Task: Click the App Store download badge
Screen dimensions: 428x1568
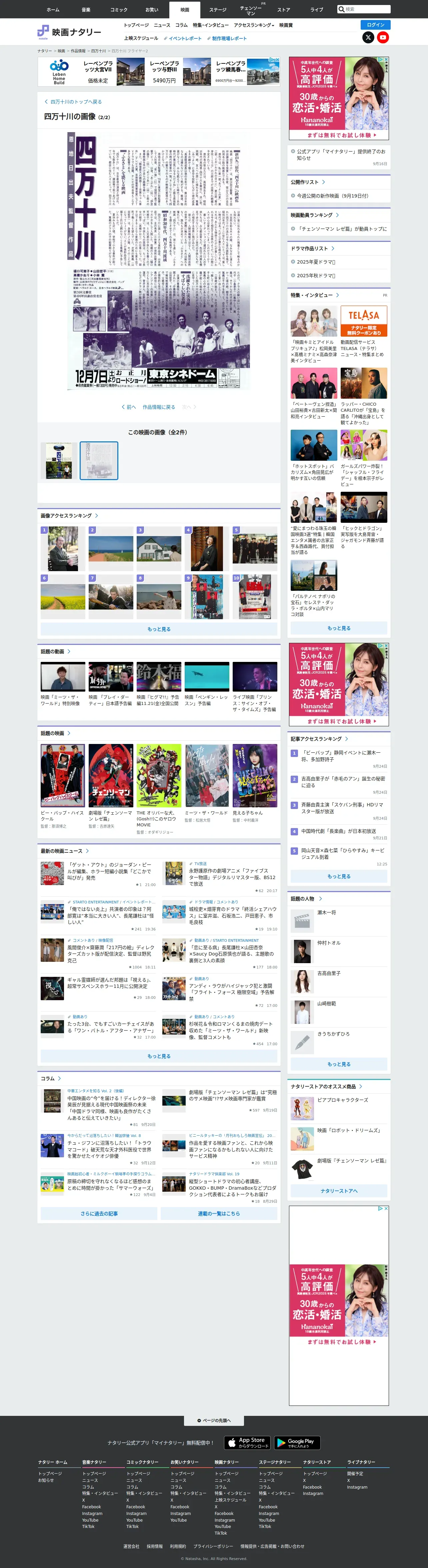Action: tap(247, 1443)
